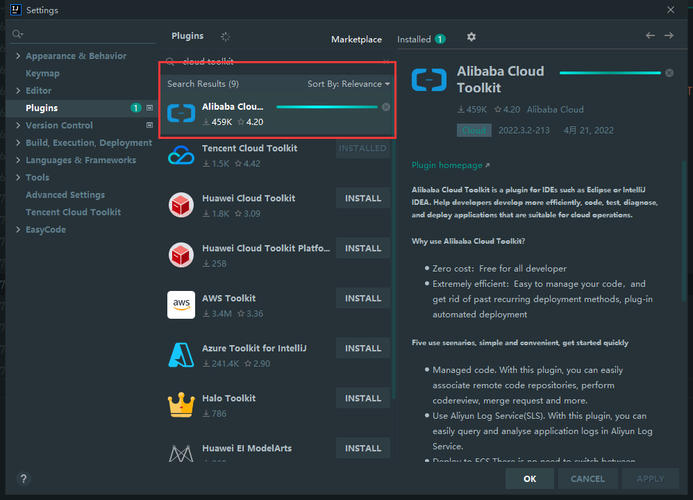Install the Halo Toolkit plugin
Image resolution: width=693 pixels, height=500 pixels.
[x=363, y=398]
